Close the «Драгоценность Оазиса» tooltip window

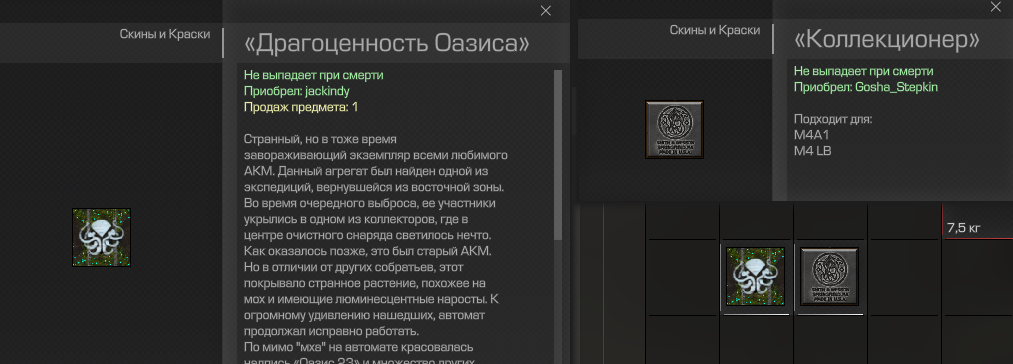(546, 10)
